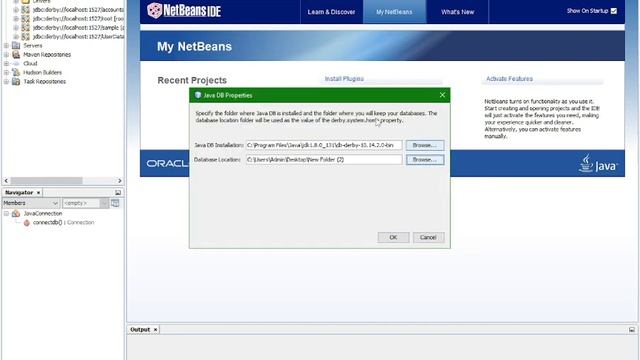Click the Database Location path field
This screenshot has width=640, height=360.
click(324, 160)
